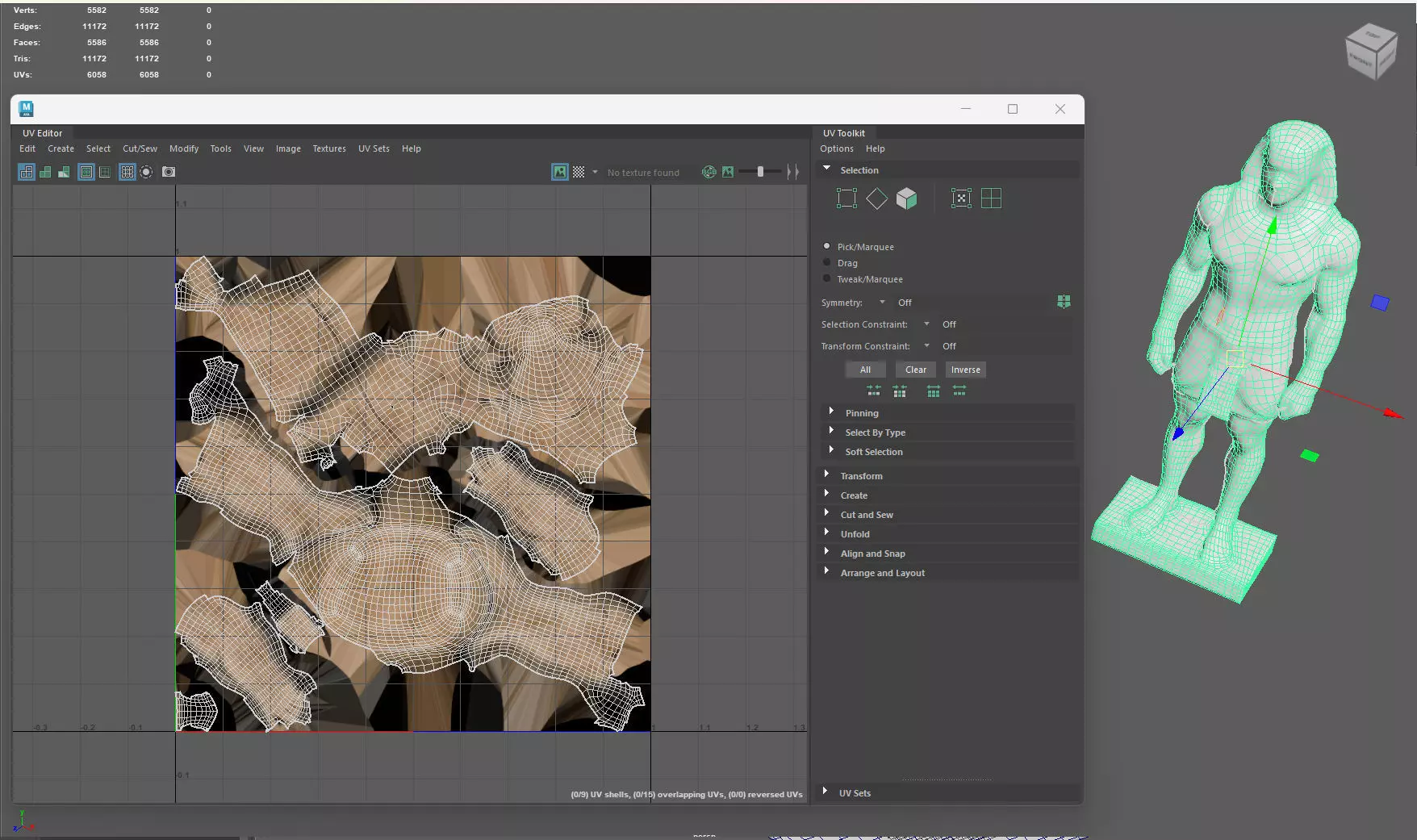Click the symmetry plane icon
The image size is (1417, 840).
1064,302
